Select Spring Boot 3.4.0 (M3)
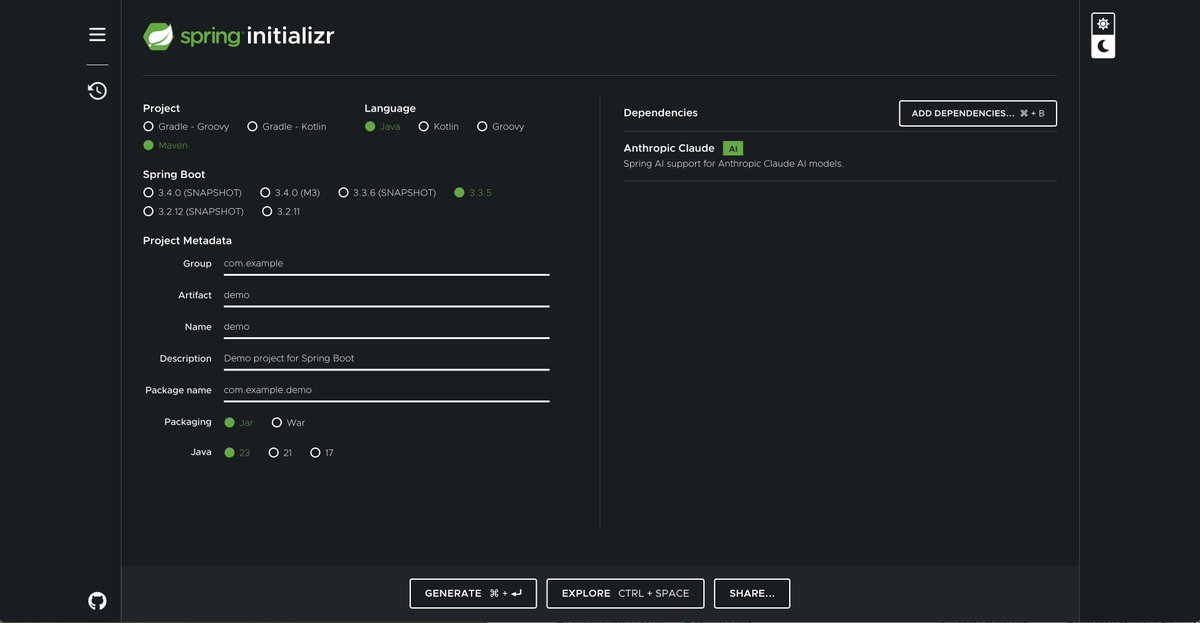The height and width of the screenshot is (623, 1200). 290,193
